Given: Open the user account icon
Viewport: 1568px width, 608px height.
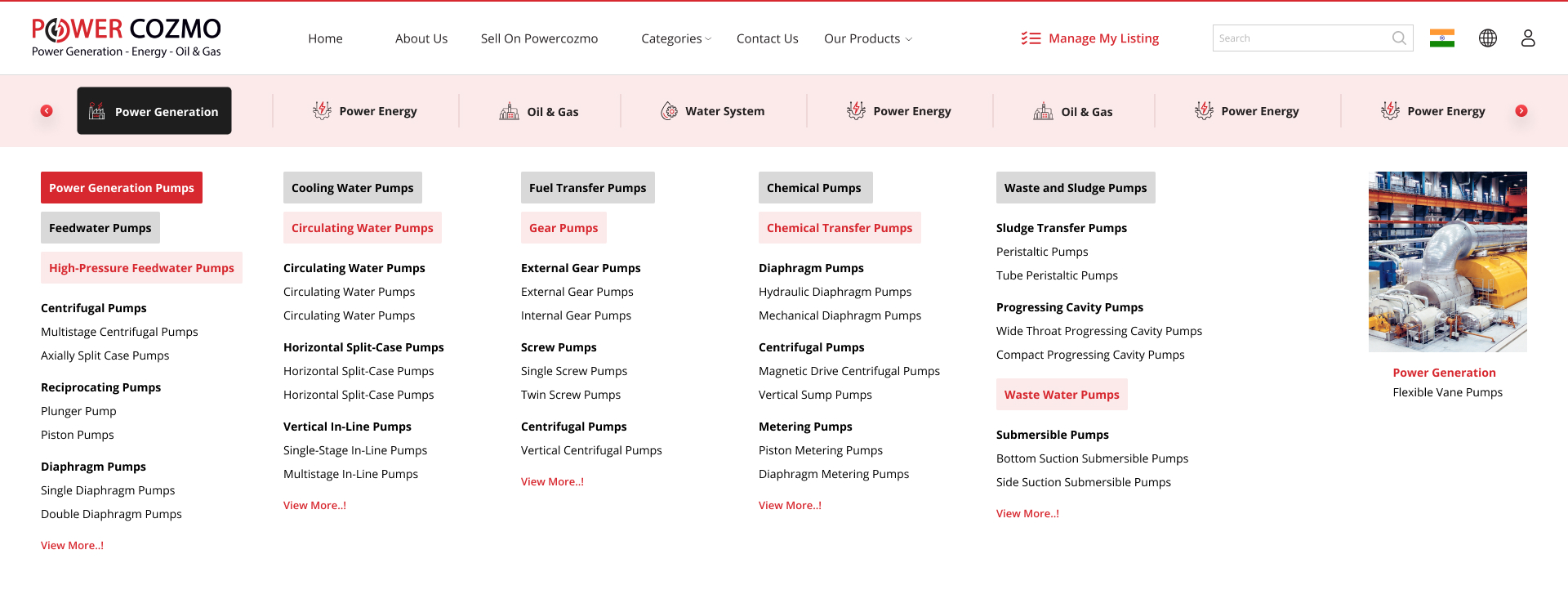Looking at the screenshot, I should [x=1527, y=38].
